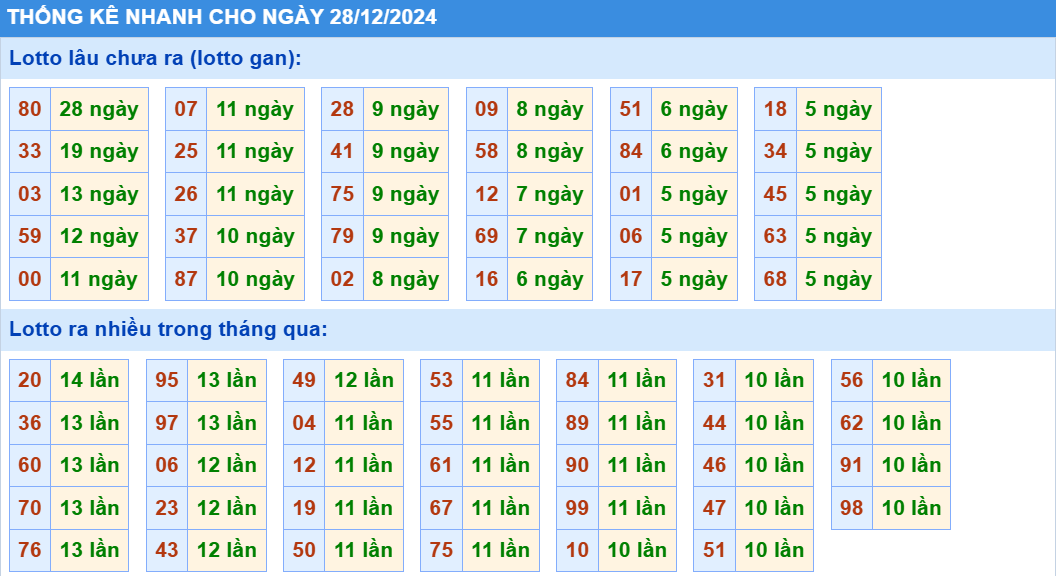Select number 79 in lotto gan table
The image size is (1059, 576).
coord(342,236)
